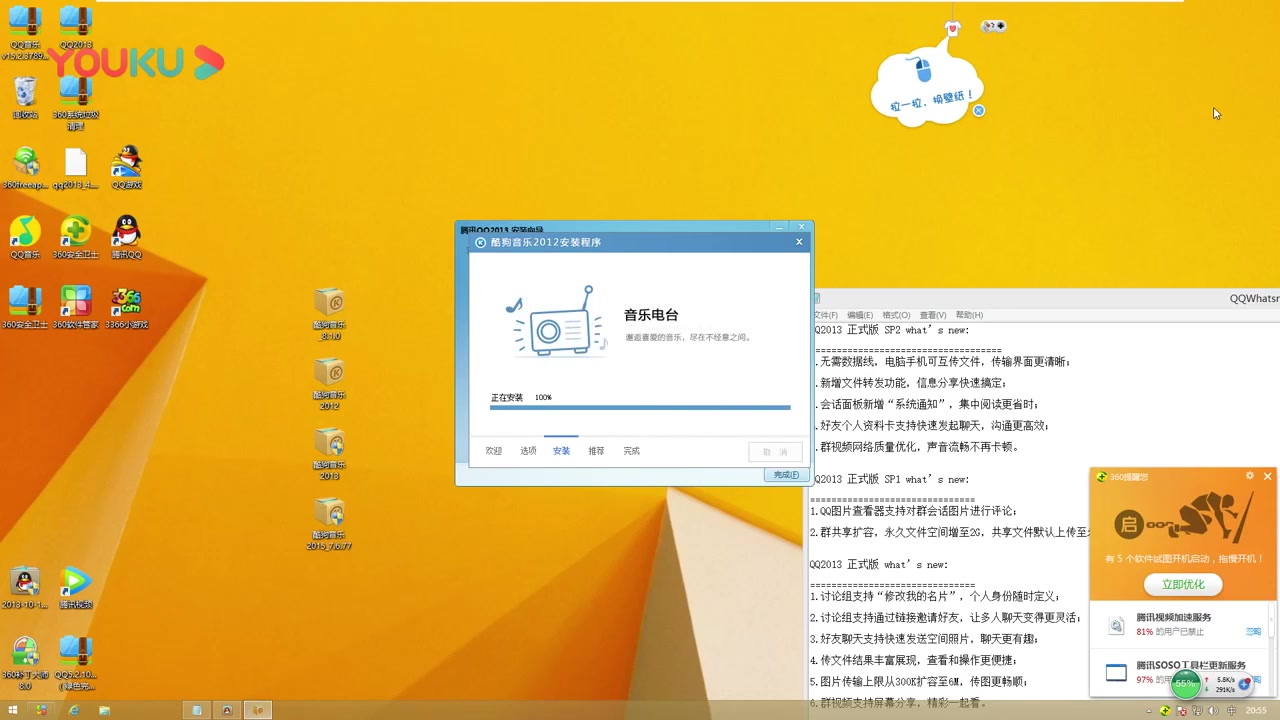The height and width of the screenshot is (720, 1280).
Task: Click the network tray icon
Action: point(1198,711)
